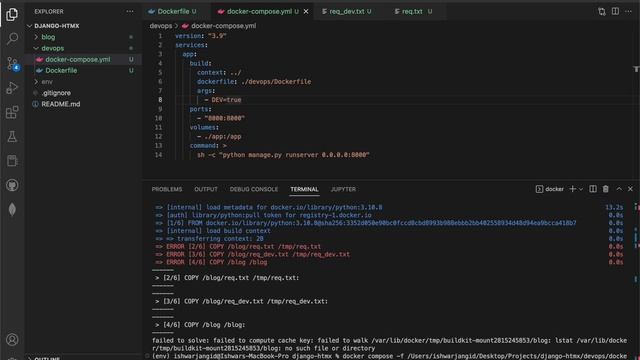This screenshot has height=360, width=640.
Task: Close the docker-compose.yml tab
Action: coord(306,11)
